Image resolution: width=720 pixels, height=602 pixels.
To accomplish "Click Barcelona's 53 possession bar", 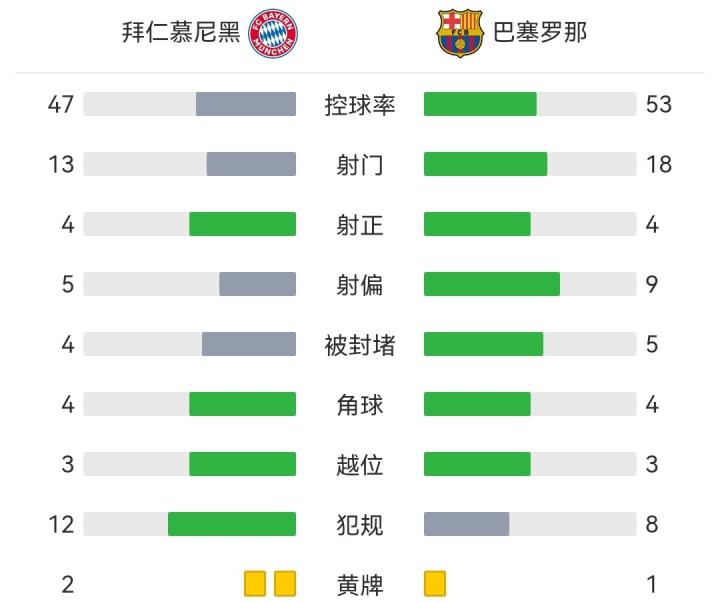I will [x=480, y=104].
